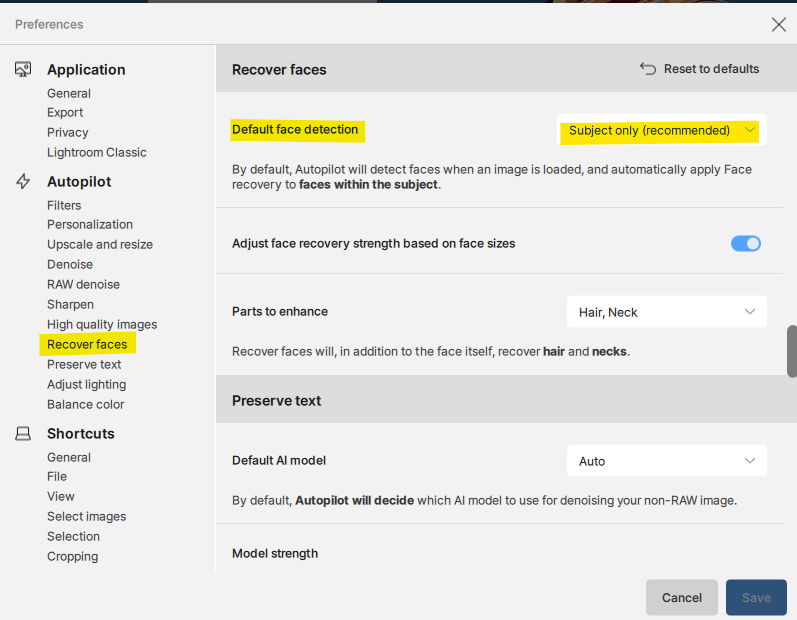The image size is (797, 620).
Task: Open the Default AI model dropdown
Action: coord(666,461)
